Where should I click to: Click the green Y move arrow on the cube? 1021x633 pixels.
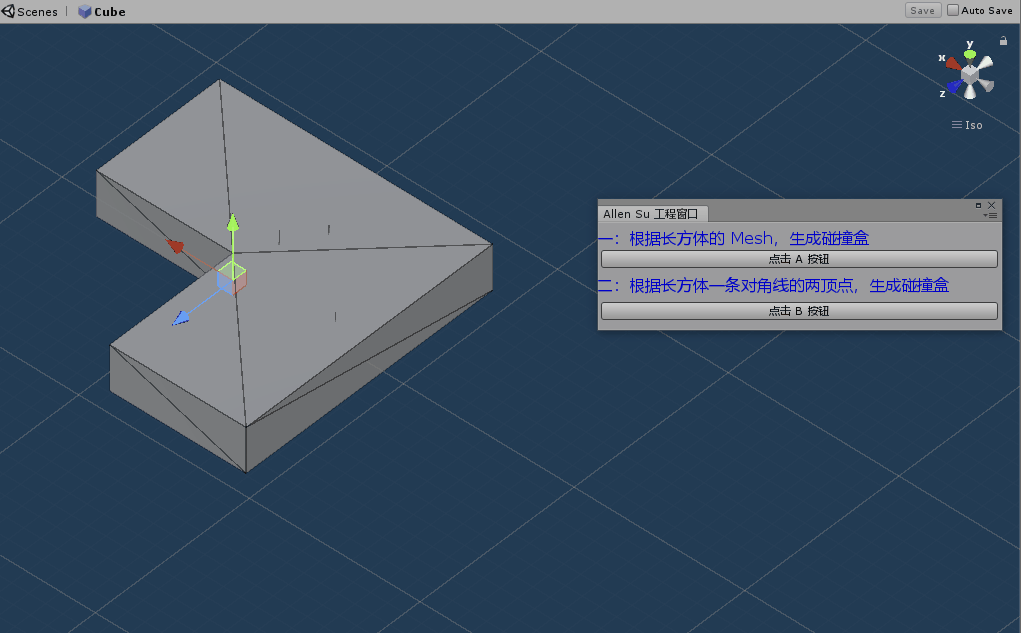233,223
